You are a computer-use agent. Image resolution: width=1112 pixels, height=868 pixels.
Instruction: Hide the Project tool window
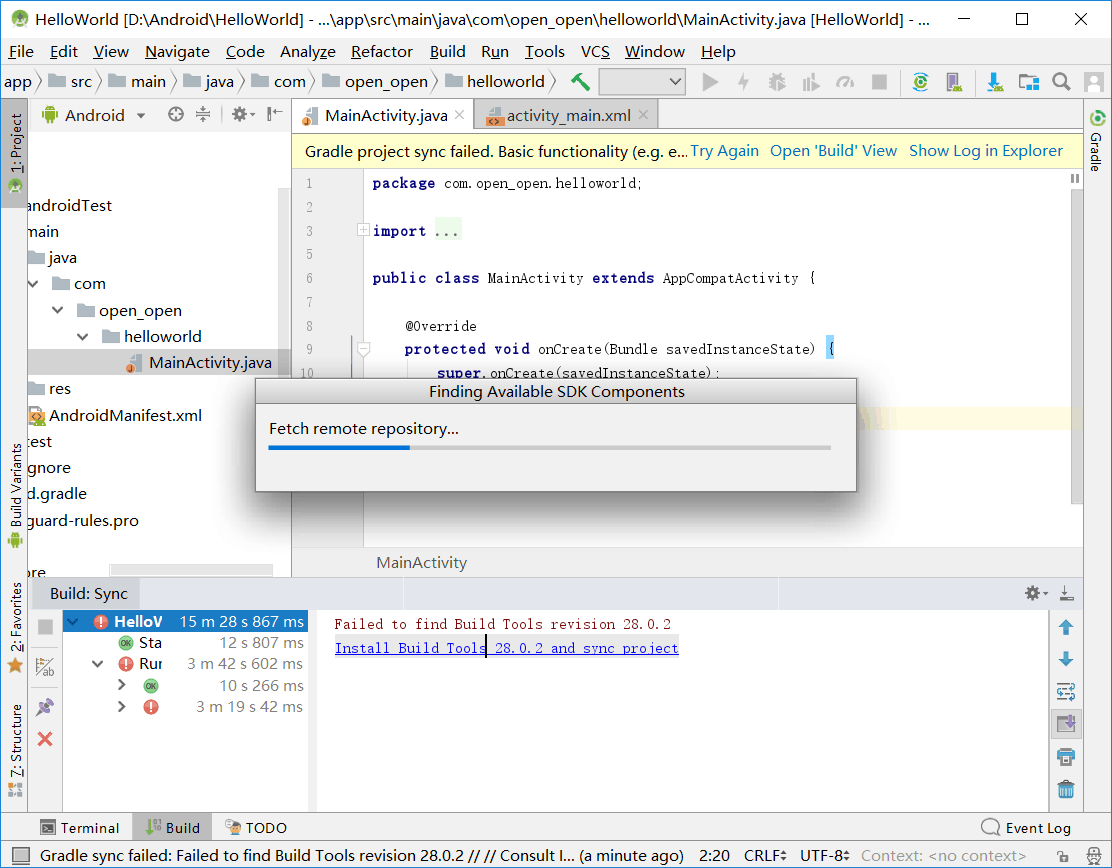[274, 114]
